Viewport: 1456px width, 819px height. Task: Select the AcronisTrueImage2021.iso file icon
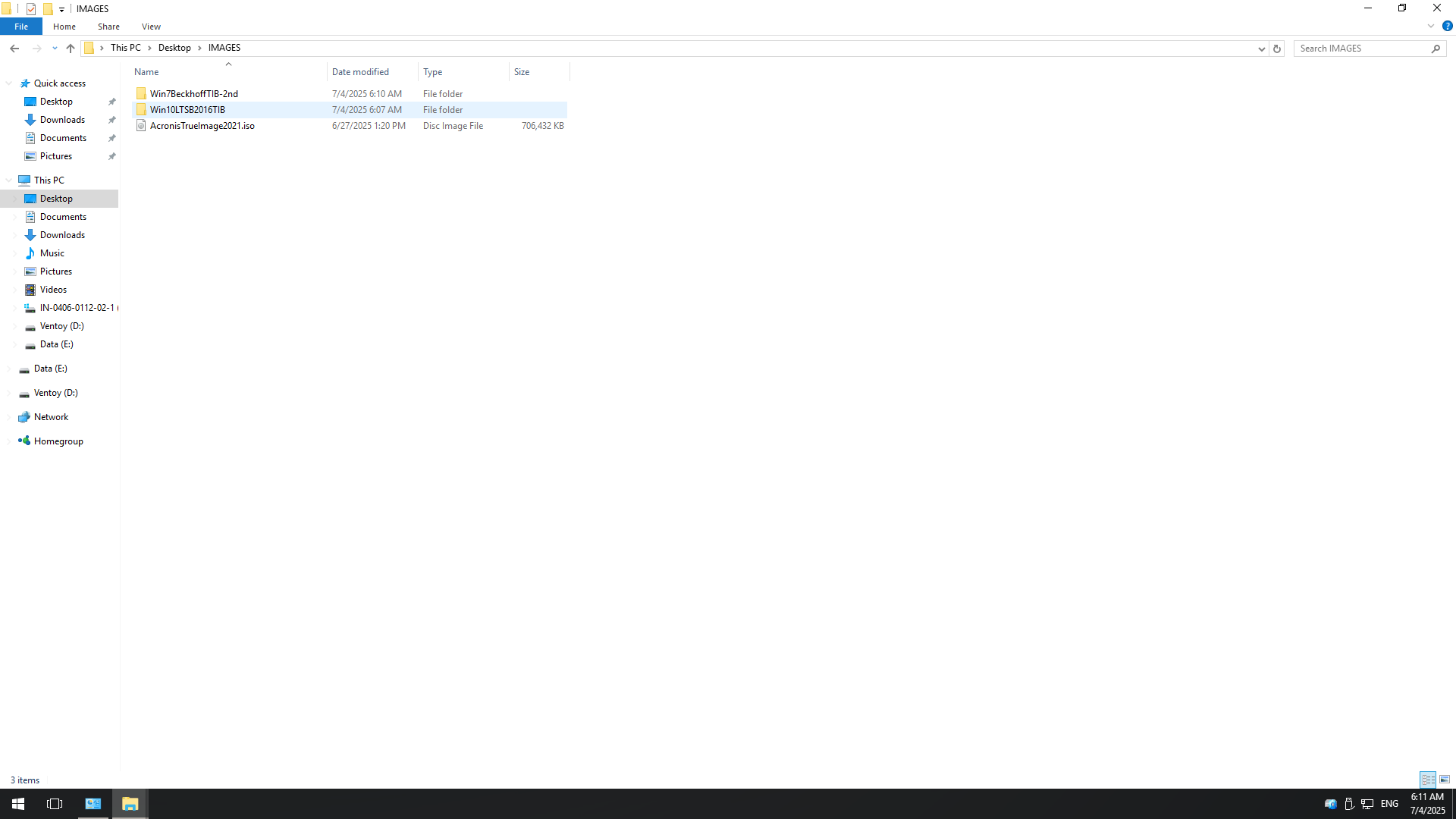pos(141,126)
